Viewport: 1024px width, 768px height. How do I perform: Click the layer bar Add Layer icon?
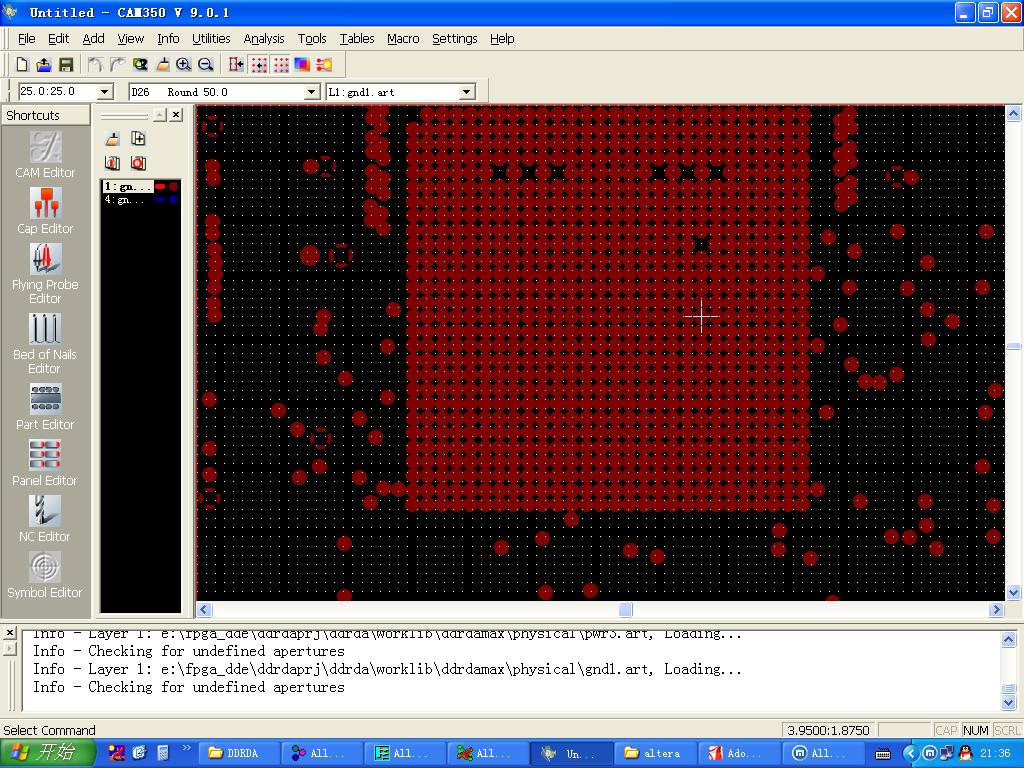coord(138,138)
